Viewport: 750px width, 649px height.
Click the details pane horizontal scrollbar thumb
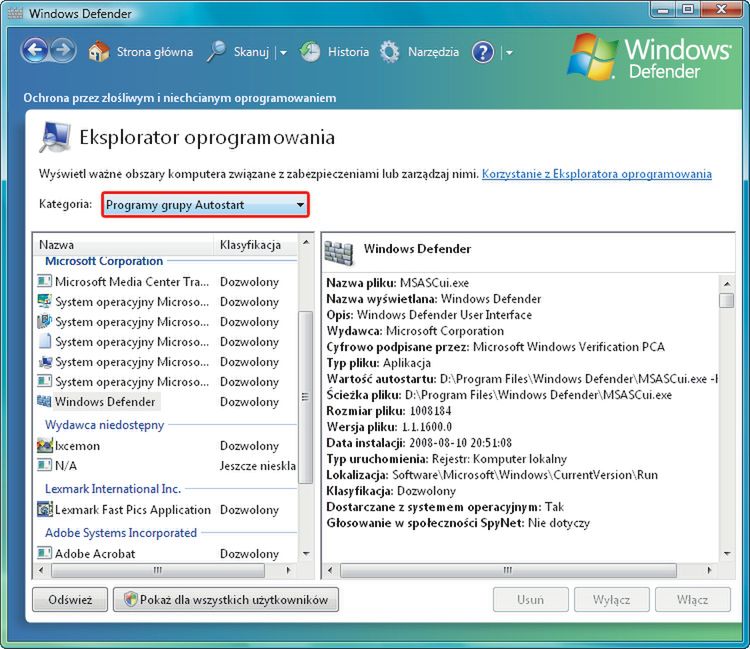click(x=508, y=570)
